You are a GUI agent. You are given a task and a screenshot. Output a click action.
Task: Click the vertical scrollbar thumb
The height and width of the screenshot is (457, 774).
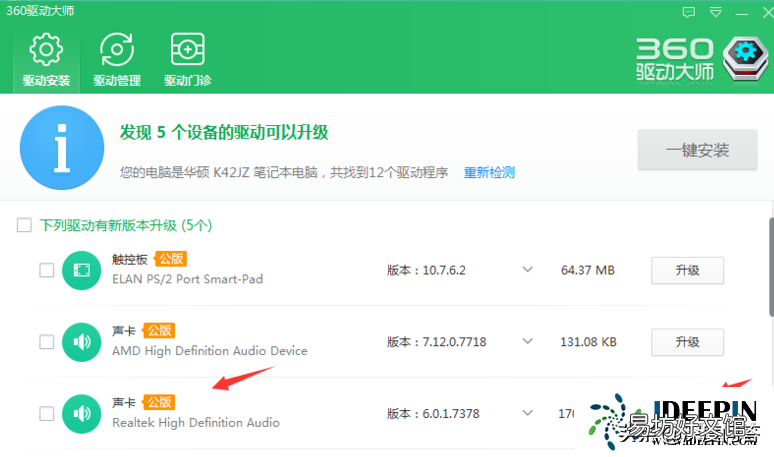click(771, 267)
